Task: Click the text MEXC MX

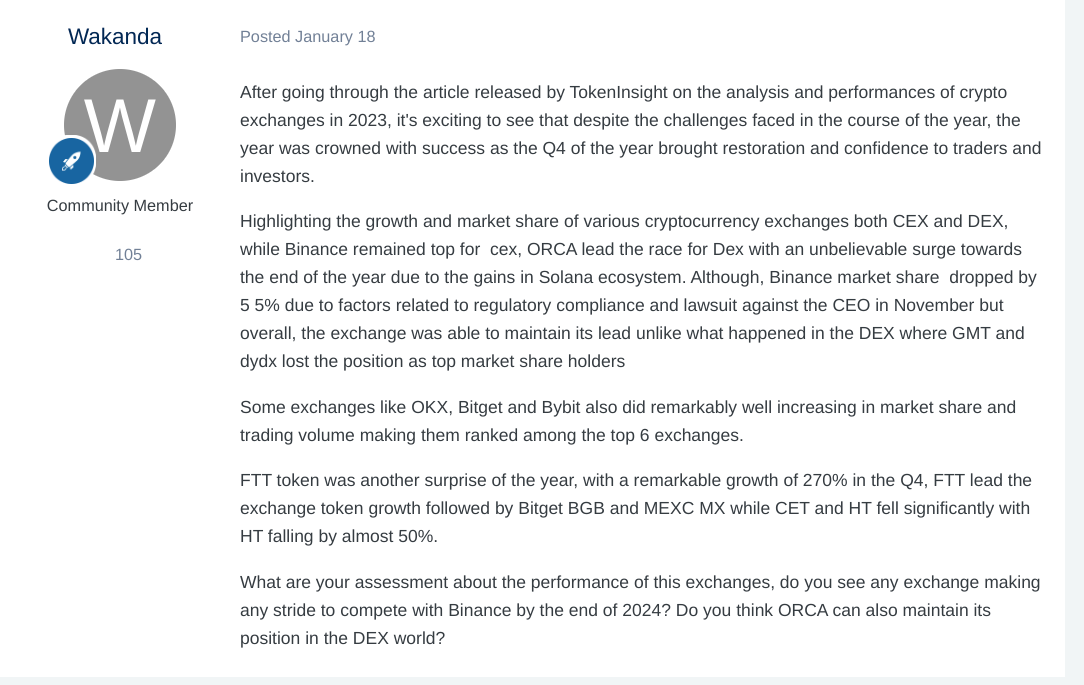Action: (684, 508)
